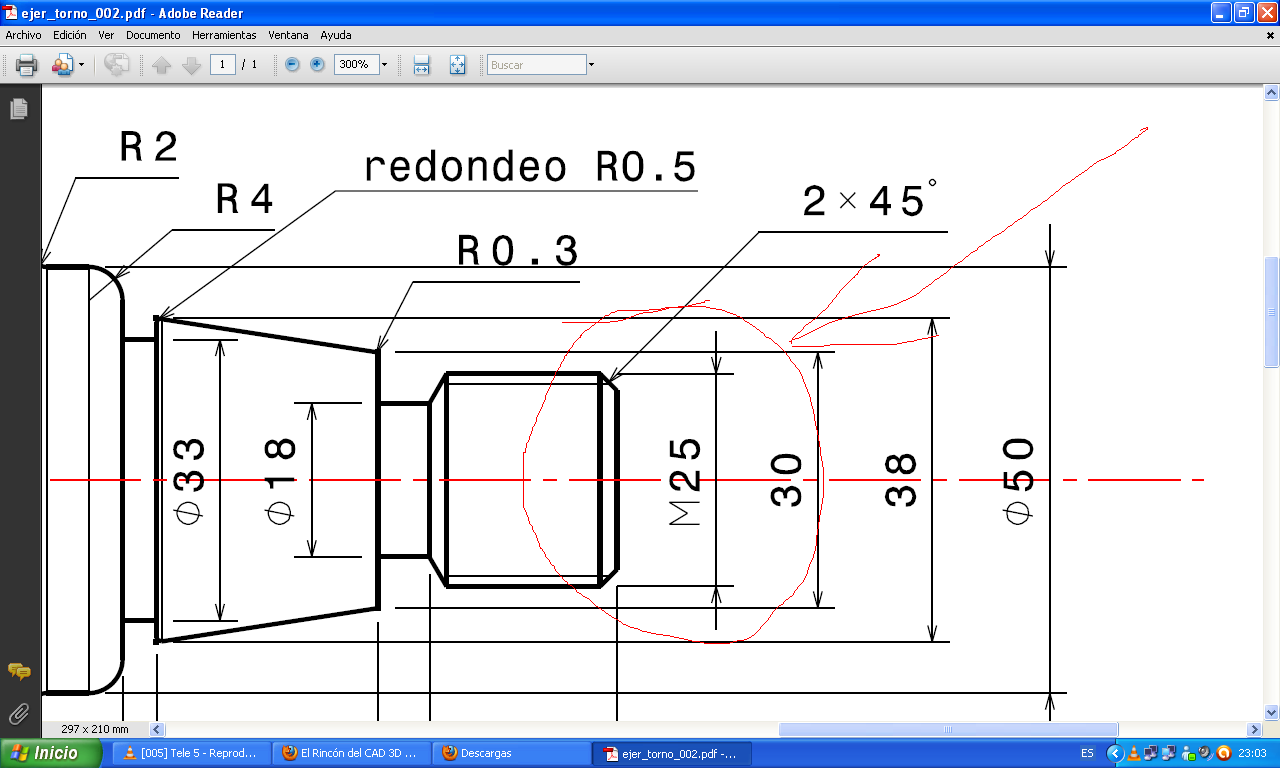Click the vertical scrollbar thumb
The height and width of the screenshot is (768, 1280).
(1272, 312)
